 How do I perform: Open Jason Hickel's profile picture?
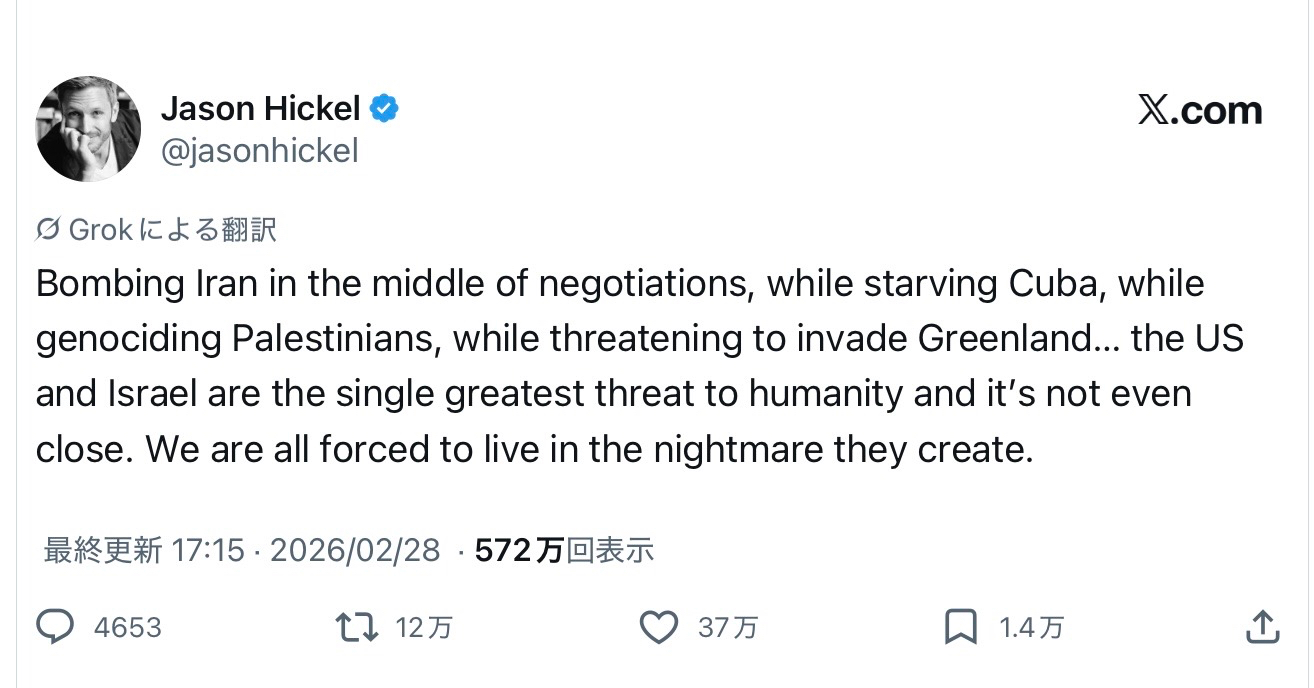88,129
